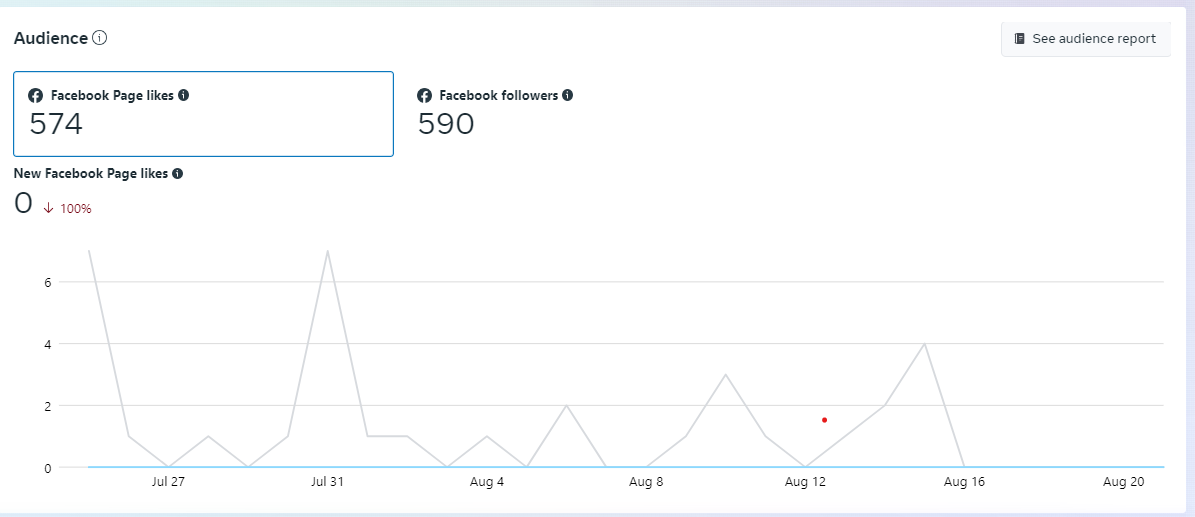Switch to the Facebook followers metric
This screenshot has width=1195, height=517.
pyautogui.click(x=495, y=112)
